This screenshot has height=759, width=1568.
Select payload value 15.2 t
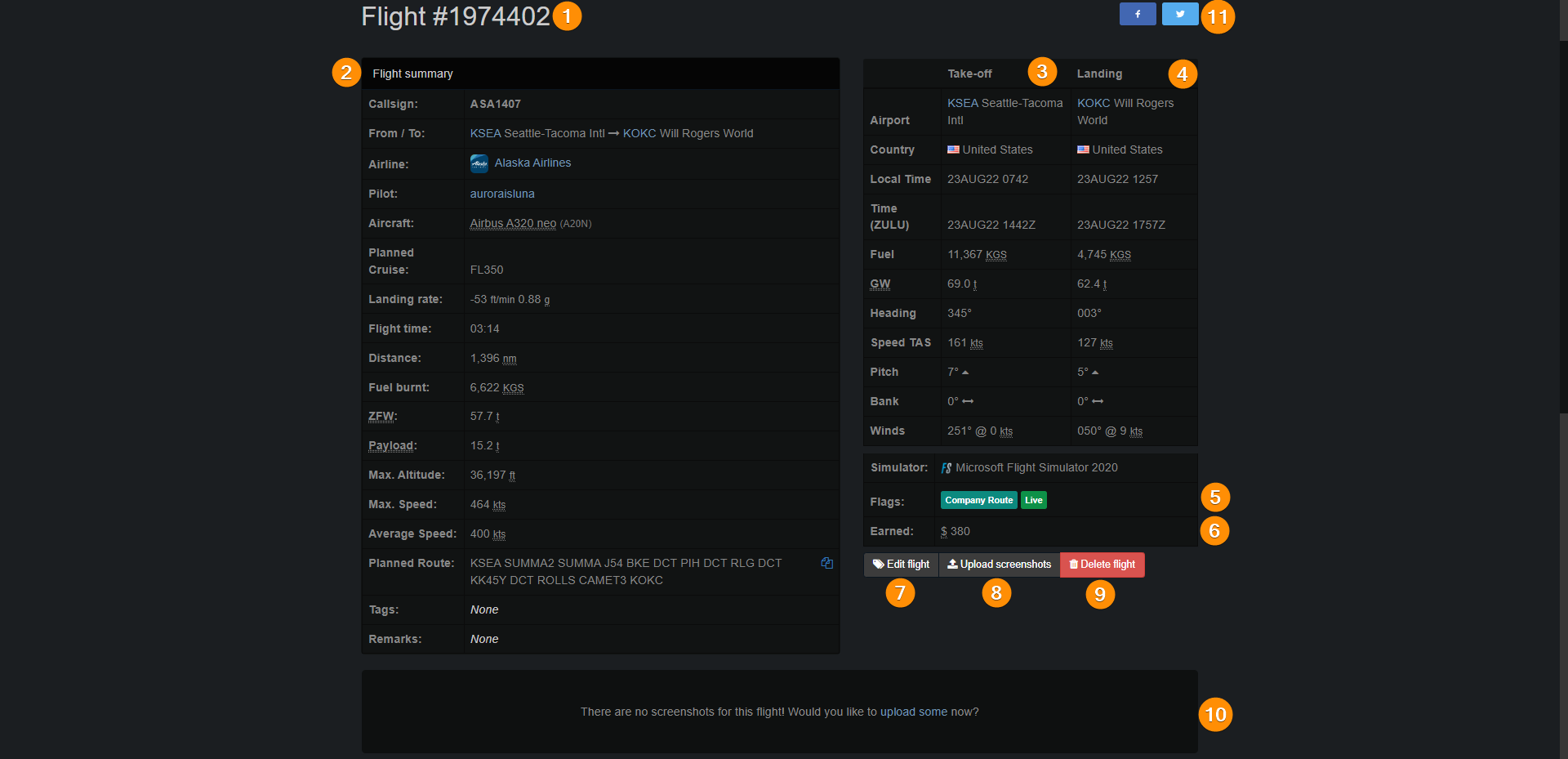(x=484, y=445)
